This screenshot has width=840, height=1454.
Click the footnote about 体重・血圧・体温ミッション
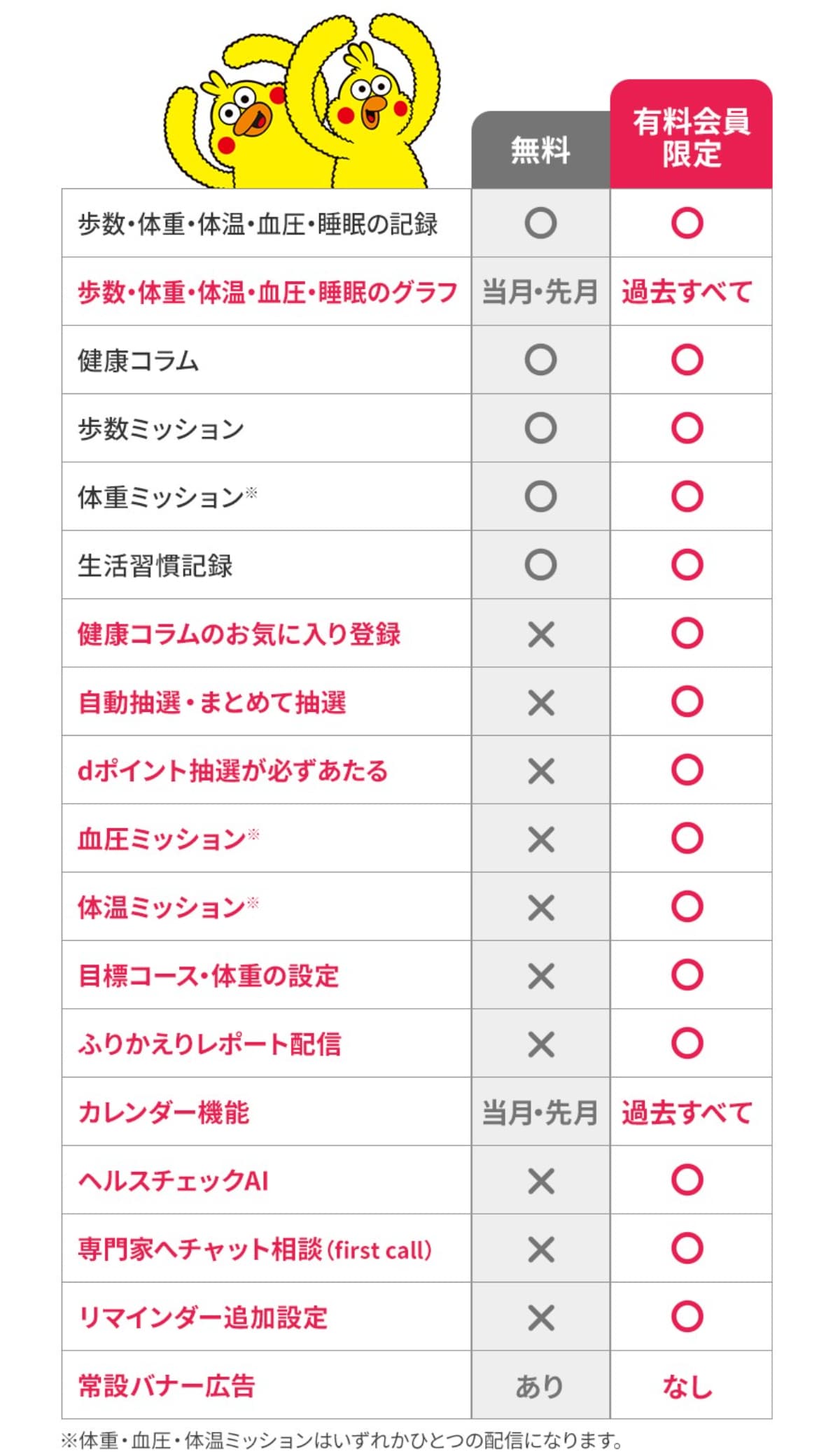click(342, 1440)
